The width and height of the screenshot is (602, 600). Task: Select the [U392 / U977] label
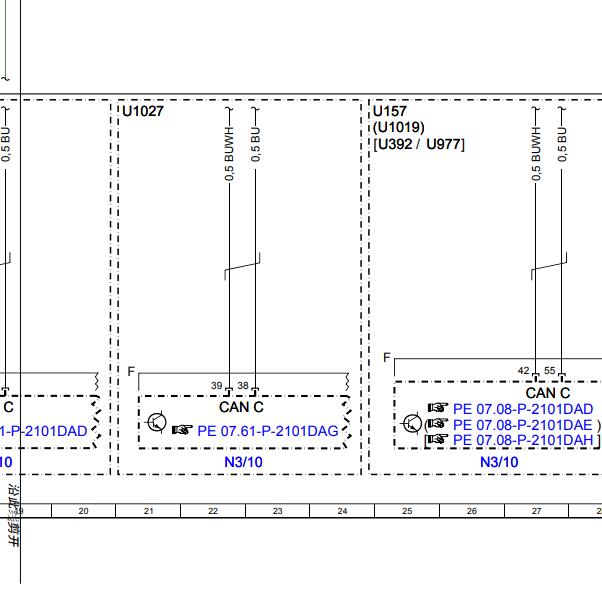419,144
